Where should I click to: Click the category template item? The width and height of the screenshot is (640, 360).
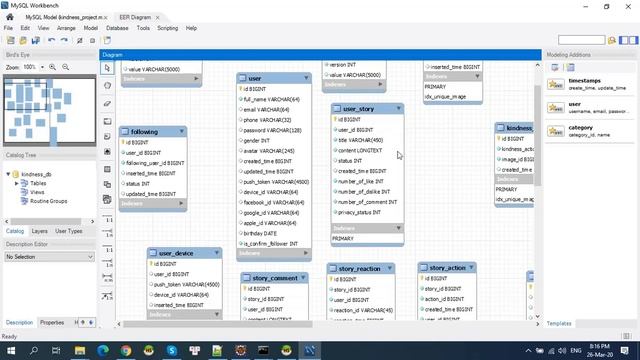point(590,131)
